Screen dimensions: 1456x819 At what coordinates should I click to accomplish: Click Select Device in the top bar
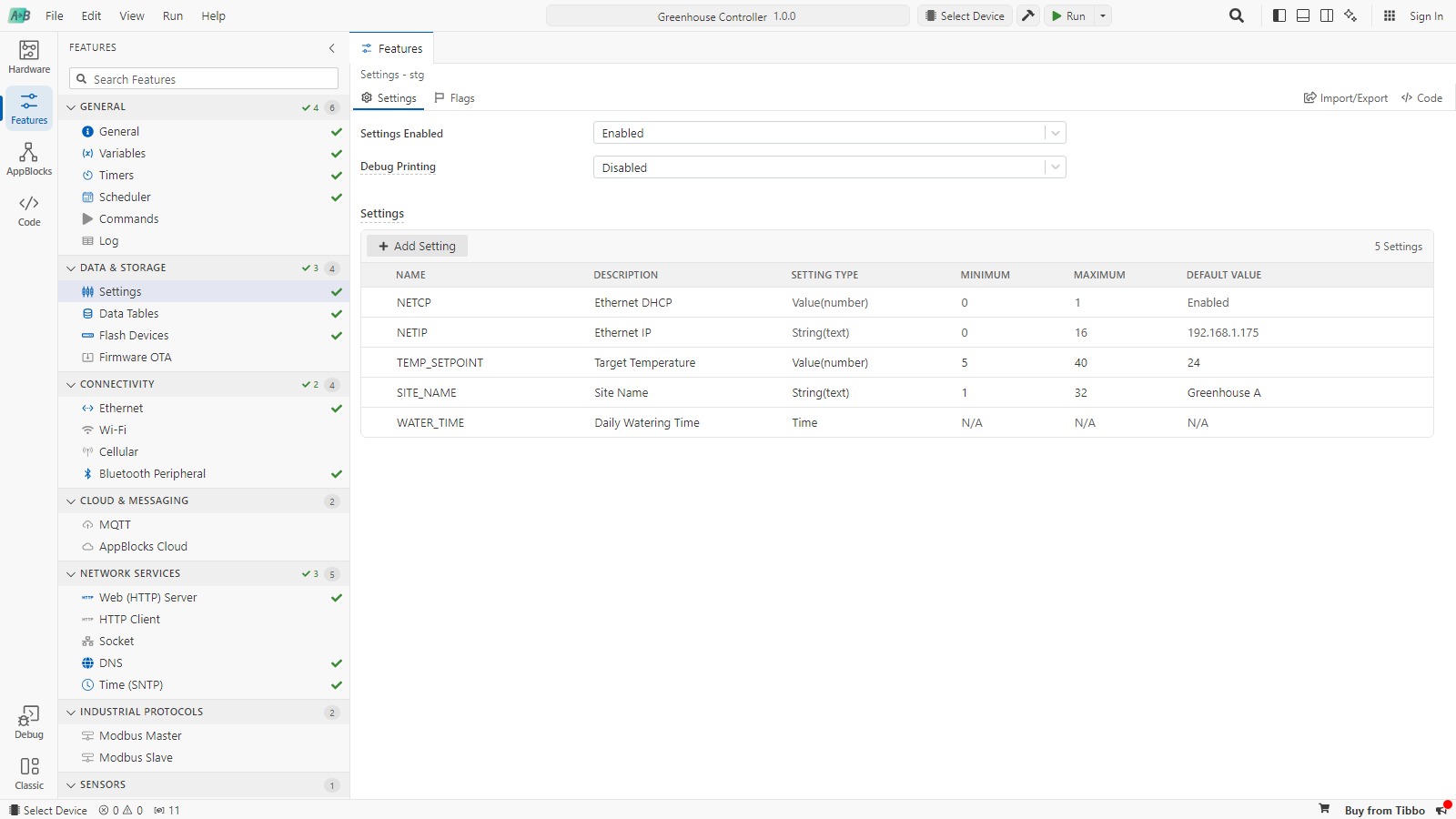click(965, 15)
